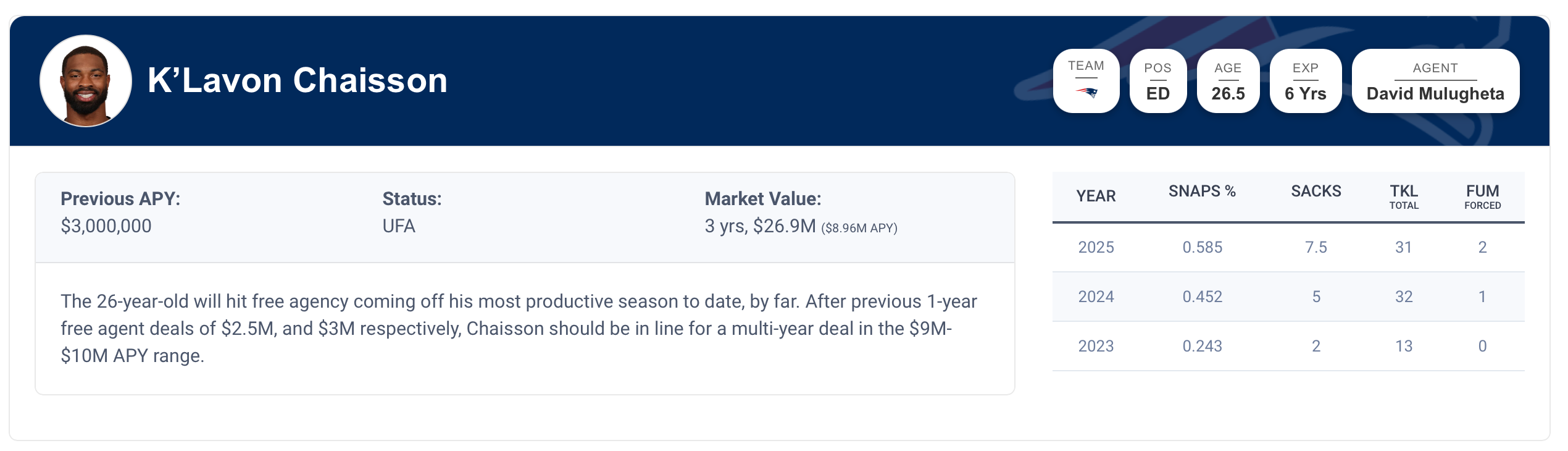Click the ED position badge
1568x451 pixels.
[1157, 93]
